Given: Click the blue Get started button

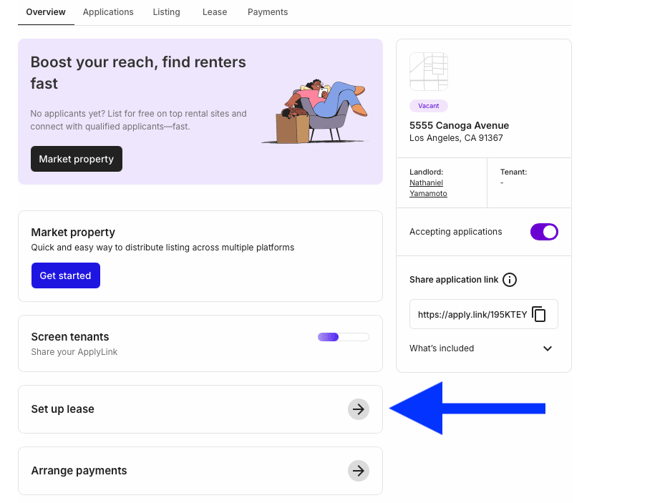Looking at the screenshot, I should (65, 276).
